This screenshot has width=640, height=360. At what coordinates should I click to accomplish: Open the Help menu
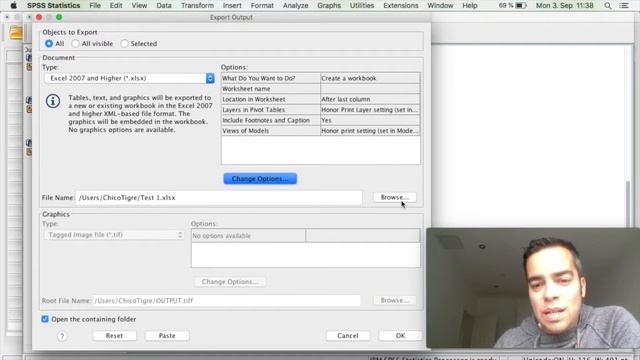(469, 5)
